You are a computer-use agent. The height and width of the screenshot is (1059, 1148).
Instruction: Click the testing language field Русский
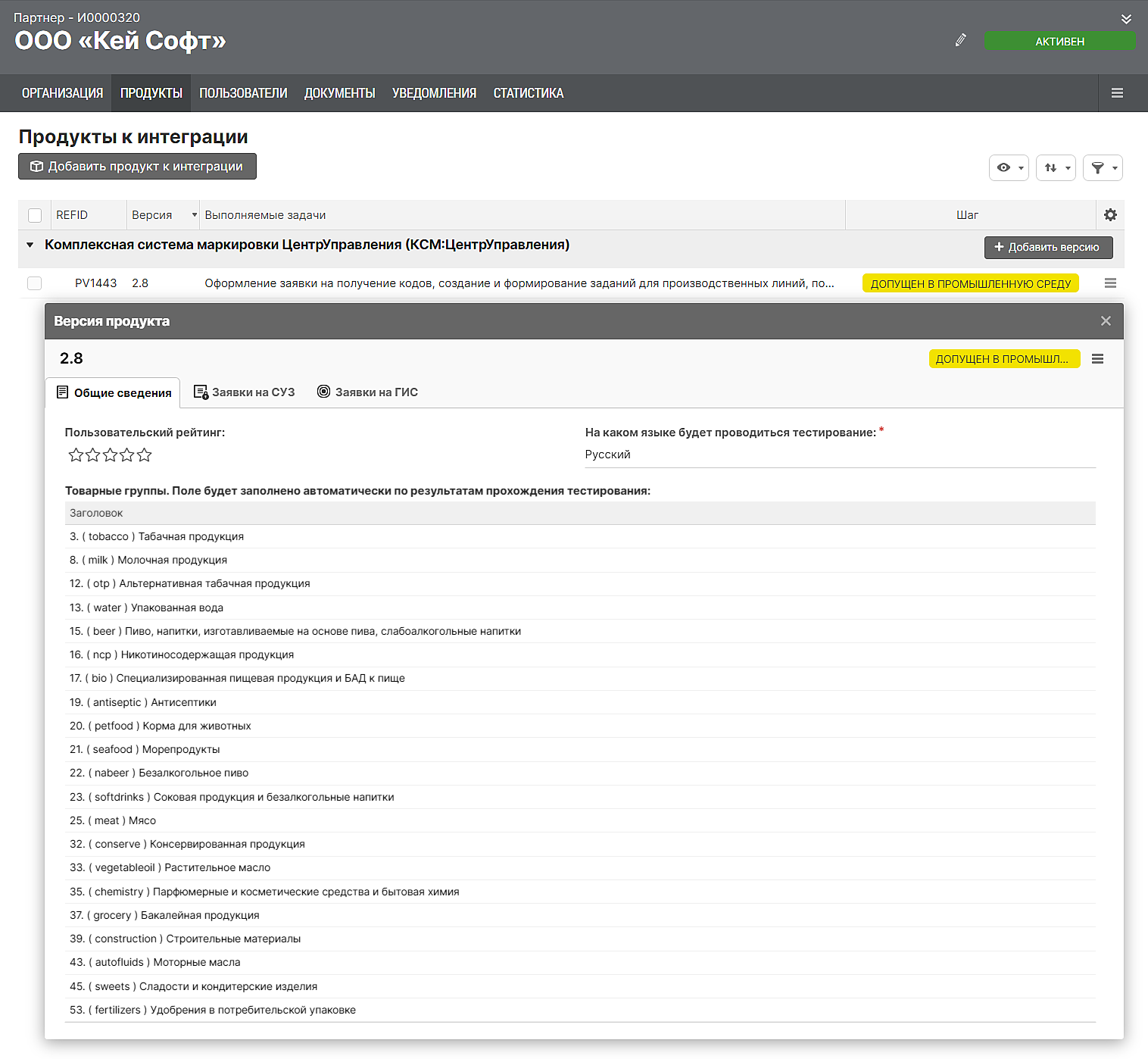point(839,455)
